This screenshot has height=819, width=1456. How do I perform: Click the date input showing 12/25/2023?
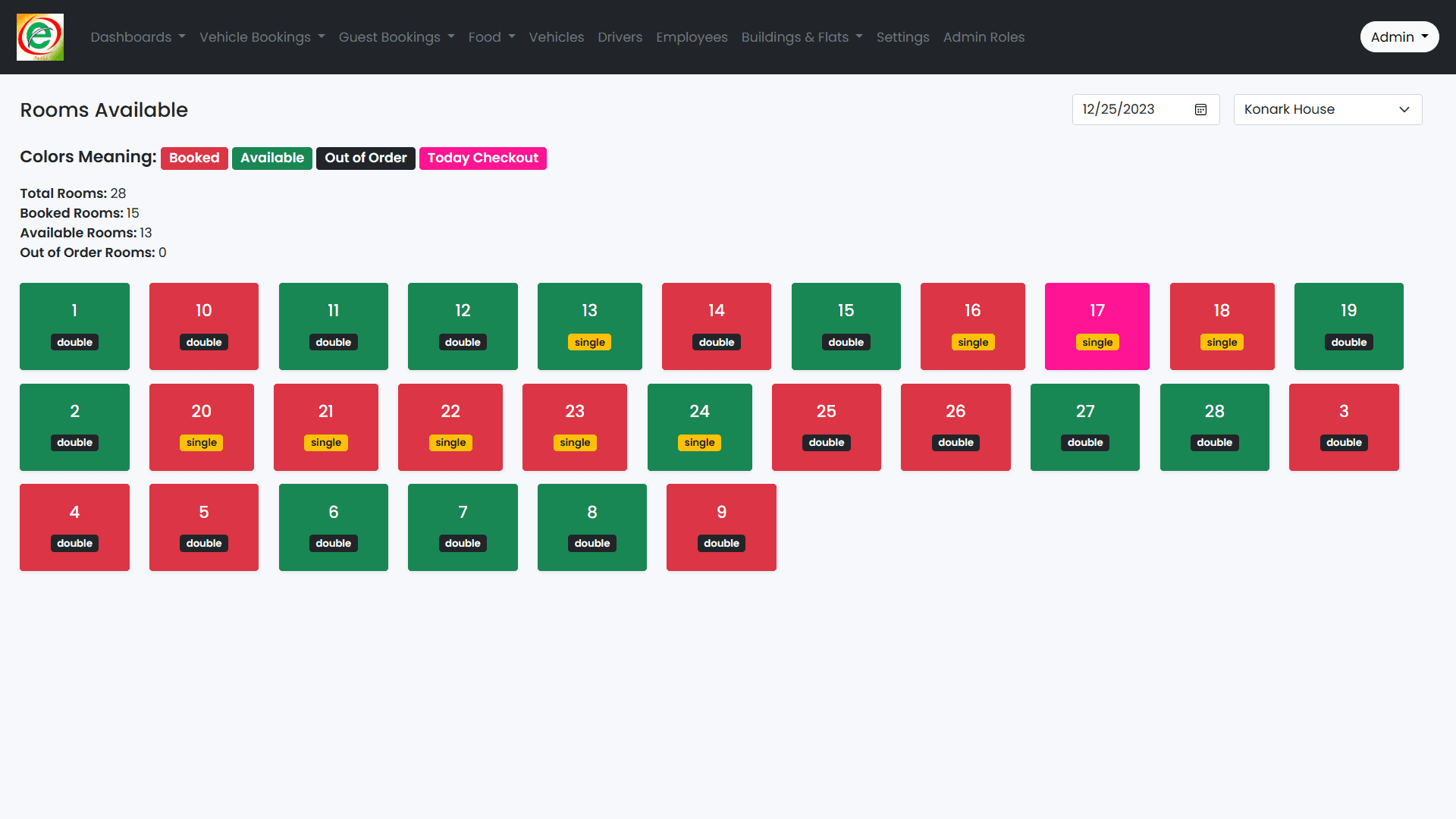[x=1130, y=109]
